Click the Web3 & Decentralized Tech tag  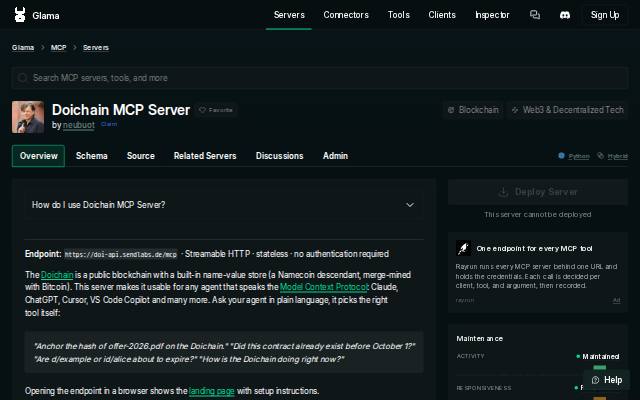tap(568, 110)
